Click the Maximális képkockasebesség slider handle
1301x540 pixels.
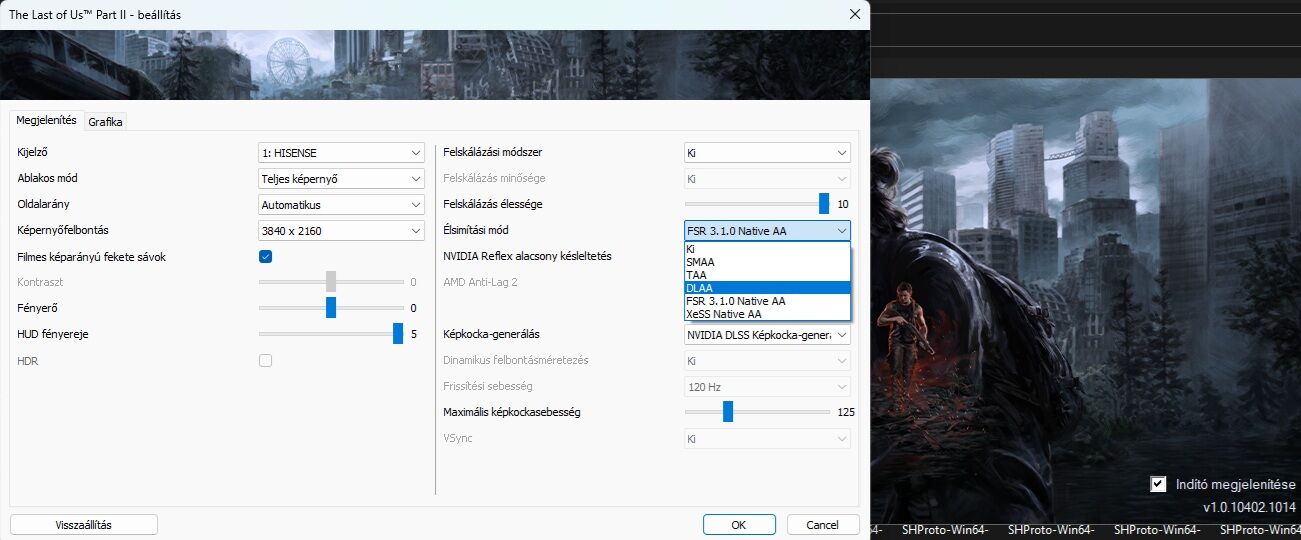pos(728,412)
